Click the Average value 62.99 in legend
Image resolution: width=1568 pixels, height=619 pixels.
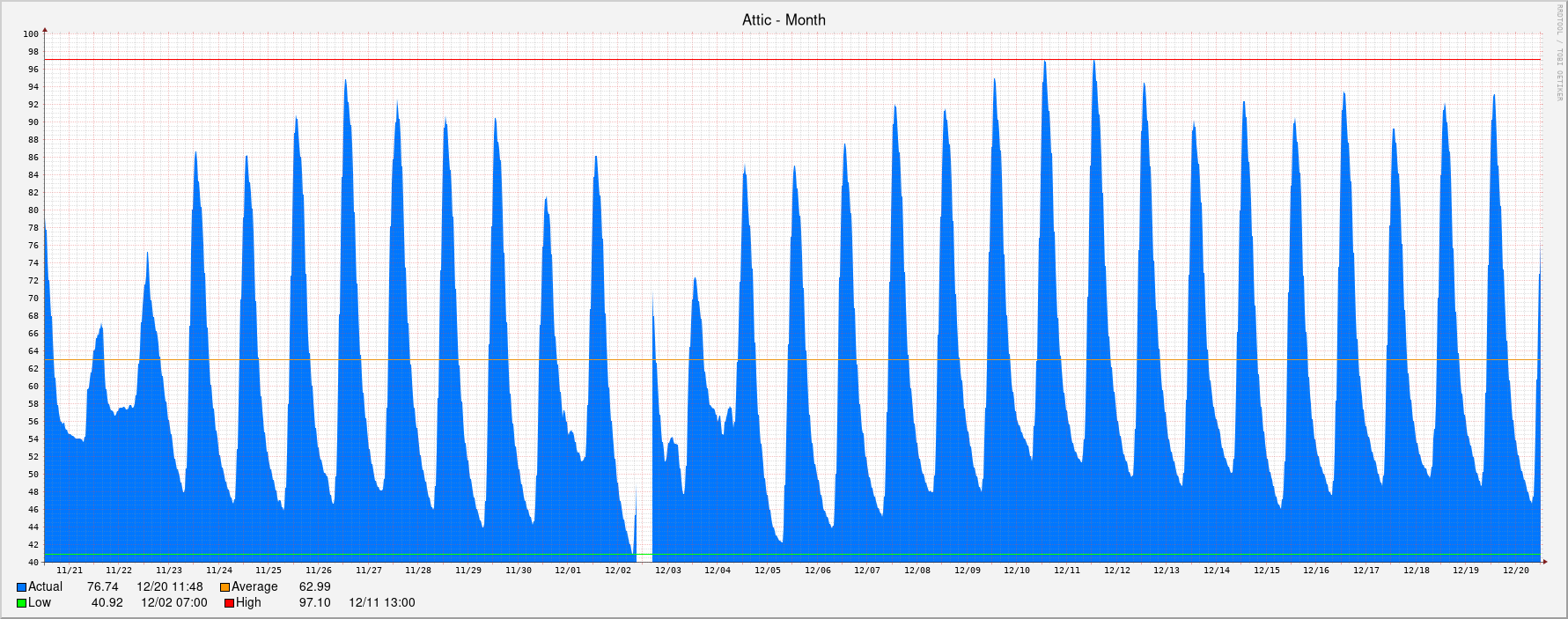click(x=315, y=587)
